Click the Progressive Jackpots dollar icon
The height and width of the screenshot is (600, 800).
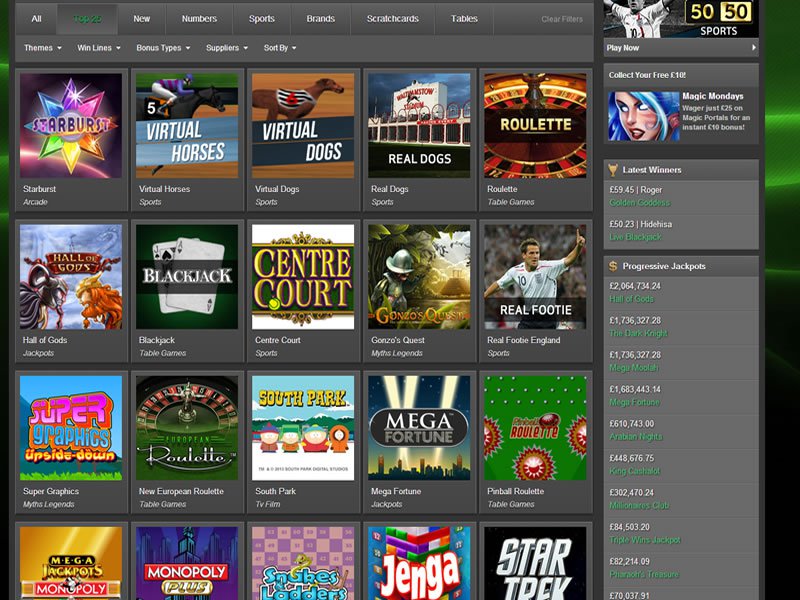(x=613, y=266)
